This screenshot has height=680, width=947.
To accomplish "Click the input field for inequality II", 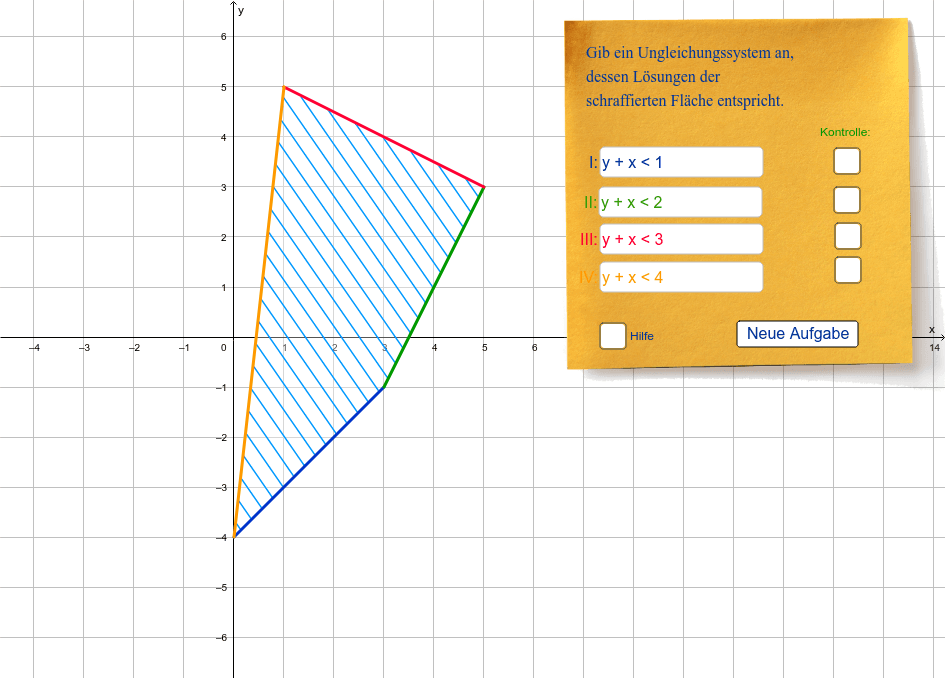I will click(681, 202).
